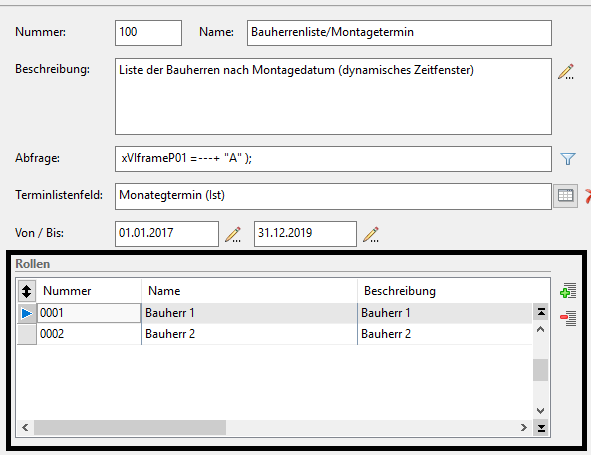Click into the Name field Bauherrenliste/Montagetermin
The width and height of the screenshot is (591, 455).
(x=399, y=33)
